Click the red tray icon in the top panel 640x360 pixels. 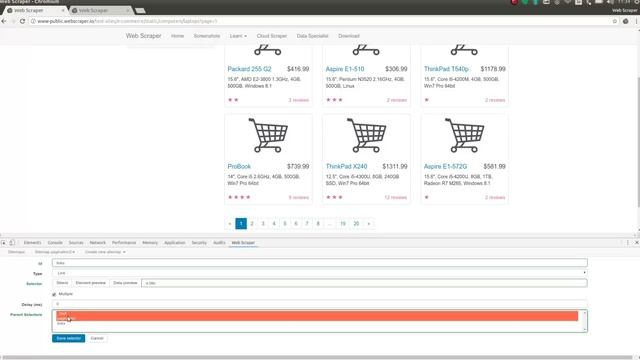[514, 2]
